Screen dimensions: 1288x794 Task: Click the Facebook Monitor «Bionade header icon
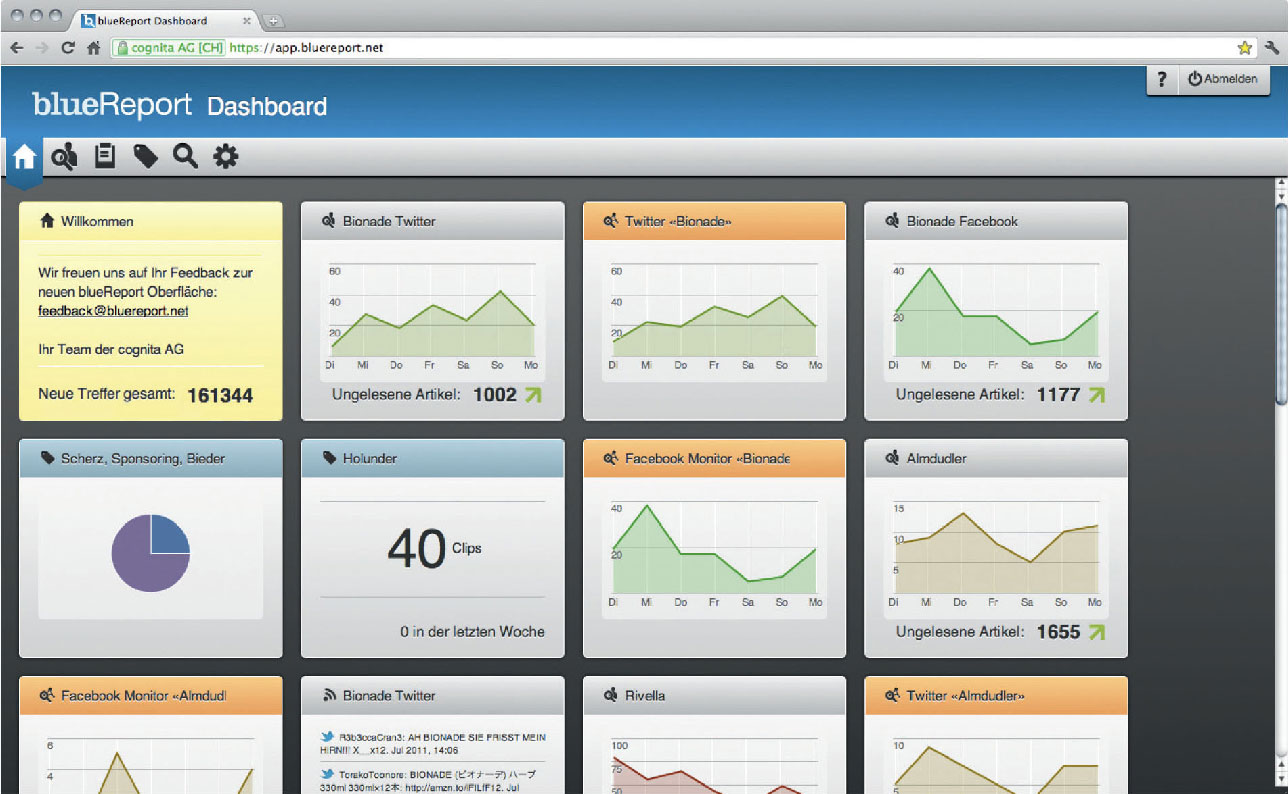[610, 458]
